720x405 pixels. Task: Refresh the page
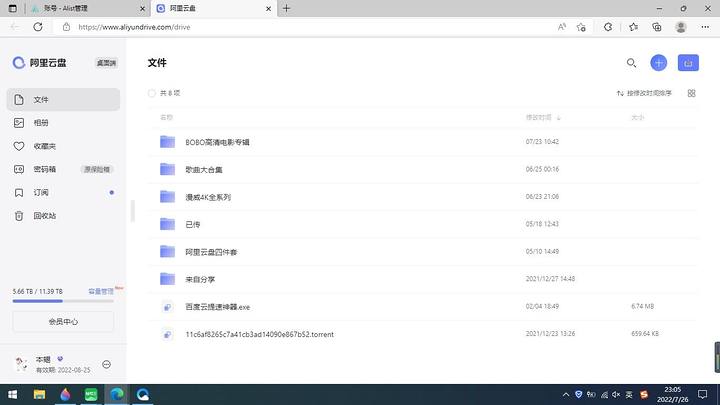pyautogui.click(x=38, y=27)
